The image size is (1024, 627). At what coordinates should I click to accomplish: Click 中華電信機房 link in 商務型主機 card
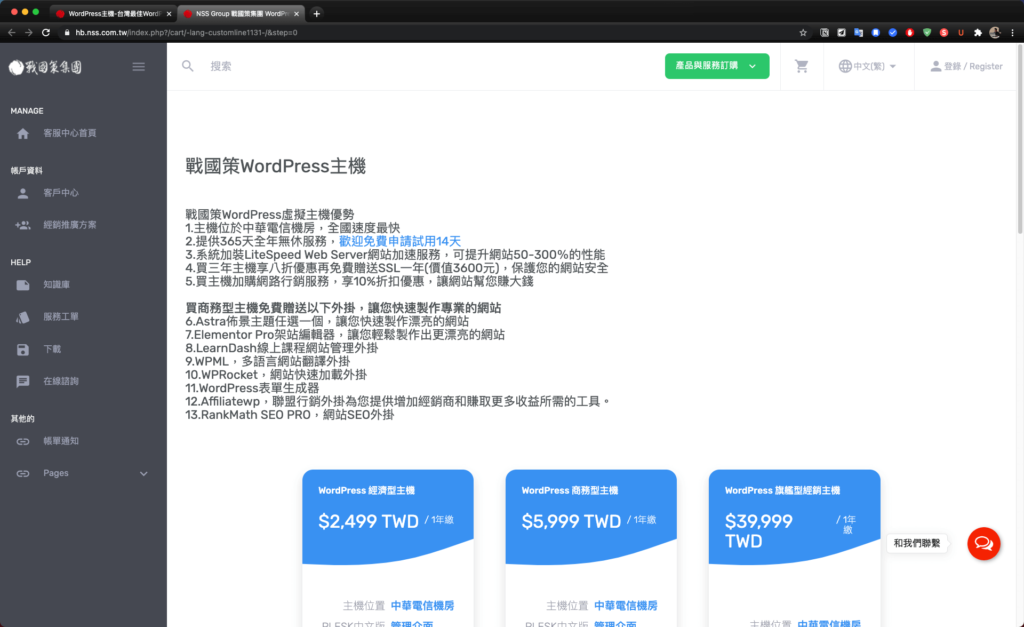626,605
